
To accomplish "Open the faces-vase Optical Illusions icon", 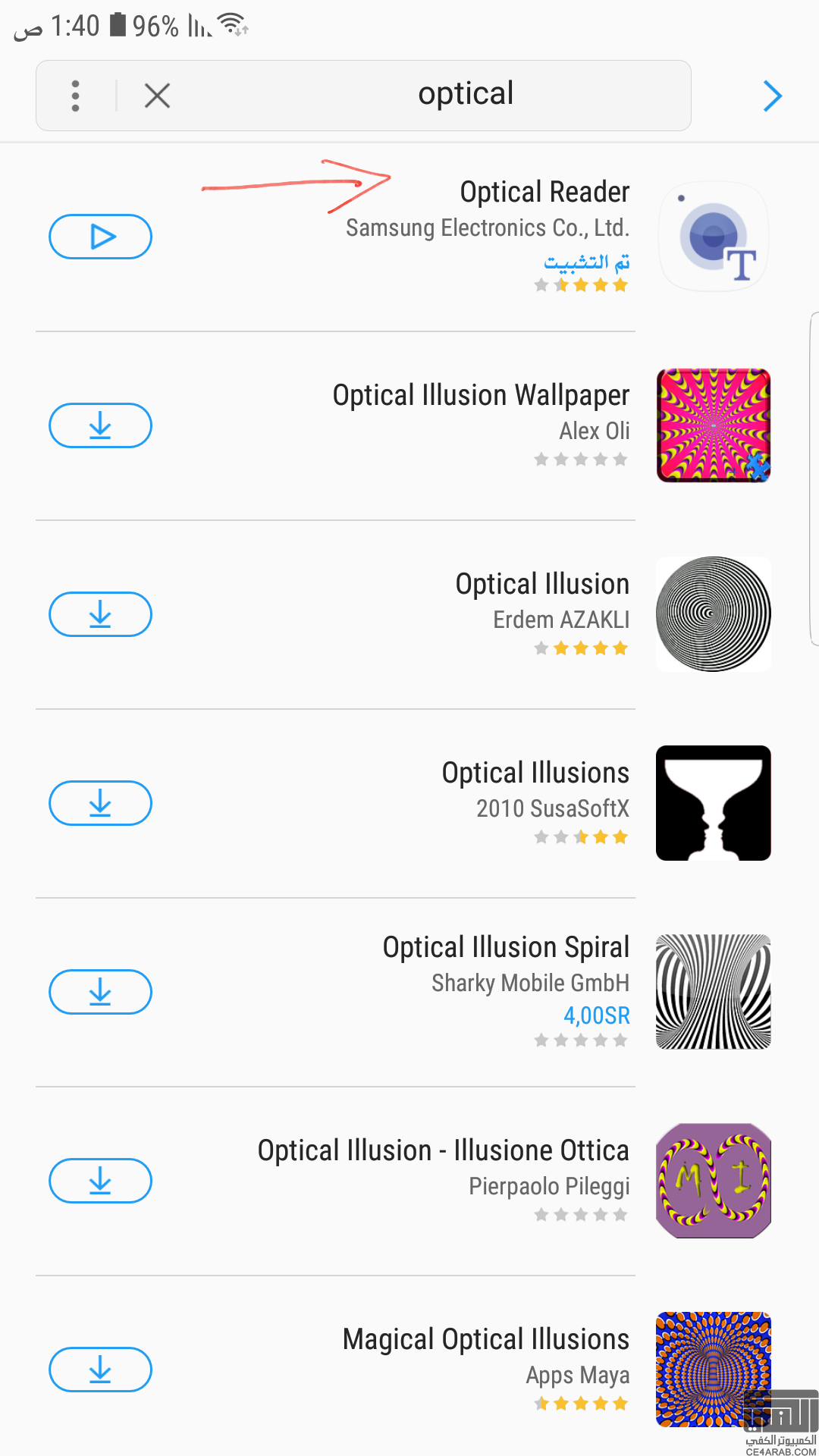I will point(714,803).
